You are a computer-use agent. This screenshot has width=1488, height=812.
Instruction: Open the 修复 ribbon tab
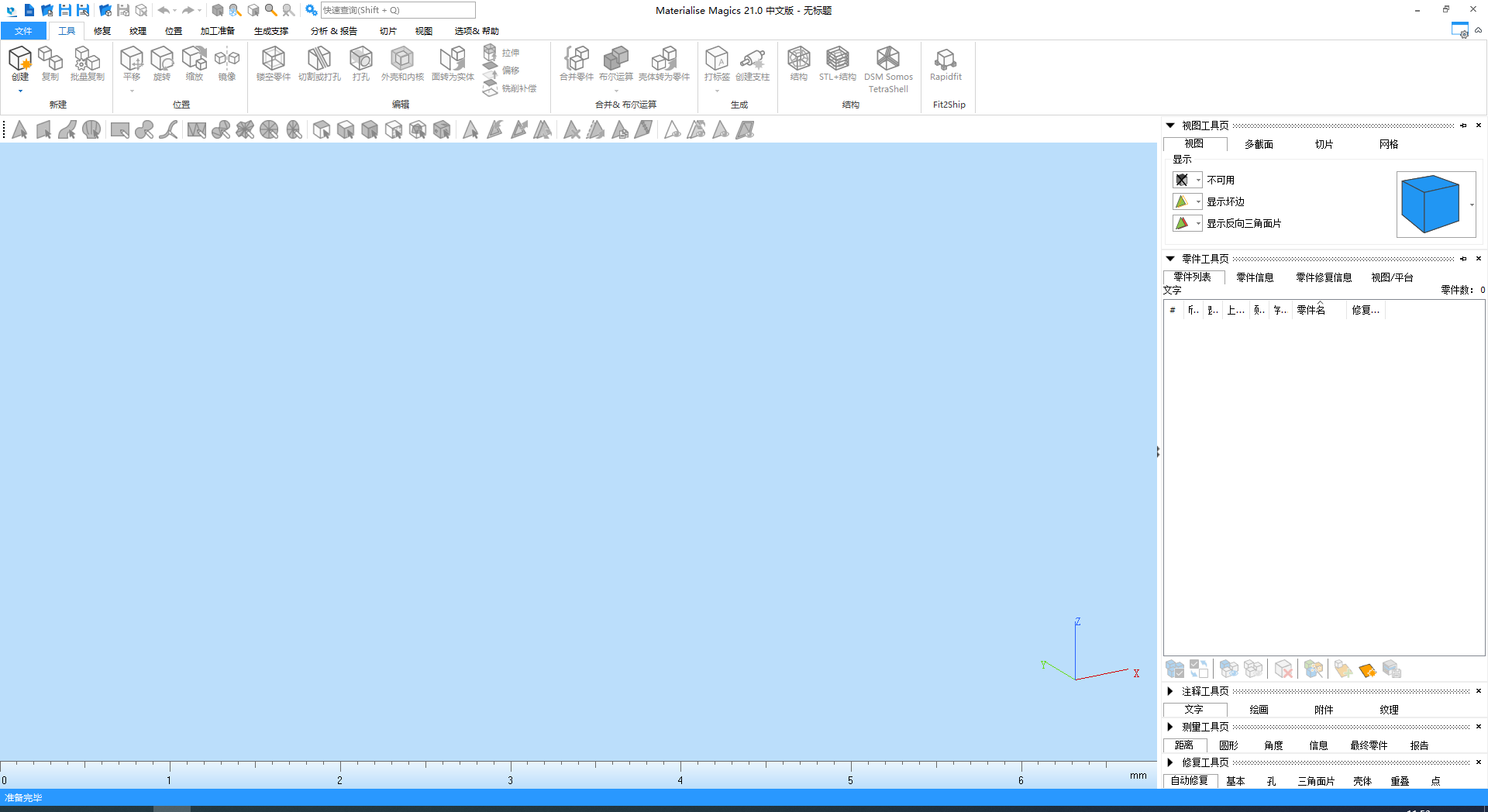[102, 31]
